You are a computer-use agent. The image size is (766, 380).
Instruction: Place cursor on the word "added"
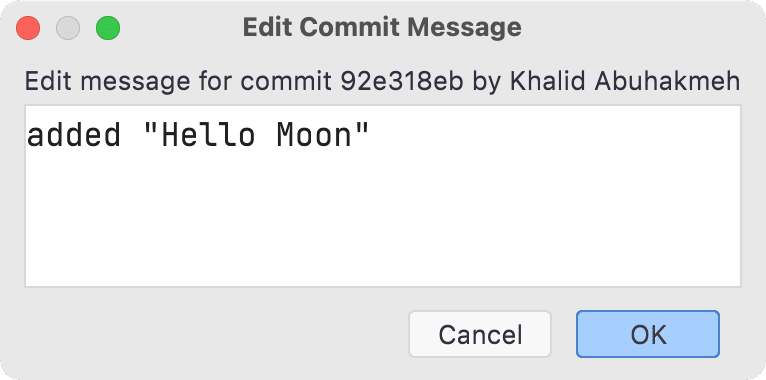coord(73,135)
